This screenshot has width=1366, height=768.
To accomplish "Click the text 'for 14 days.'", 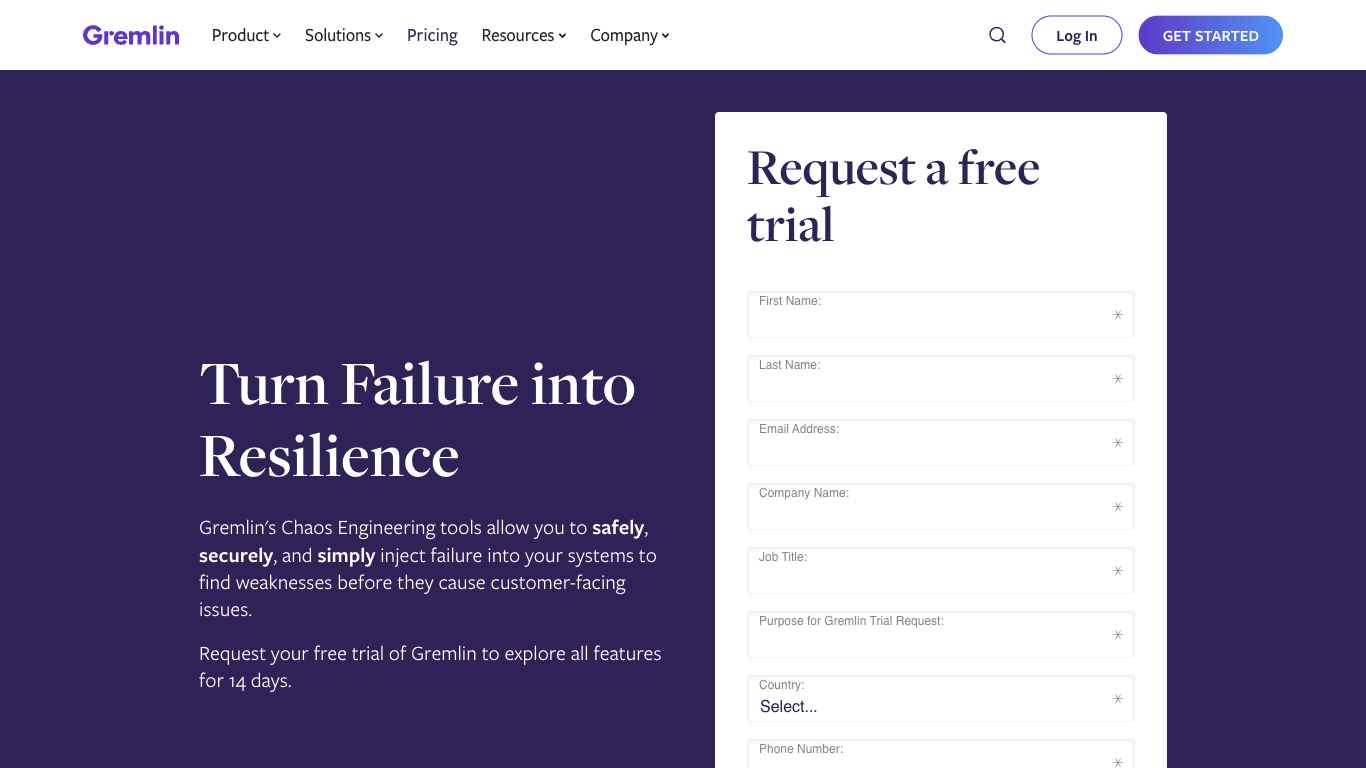I will tap(245, 681).
